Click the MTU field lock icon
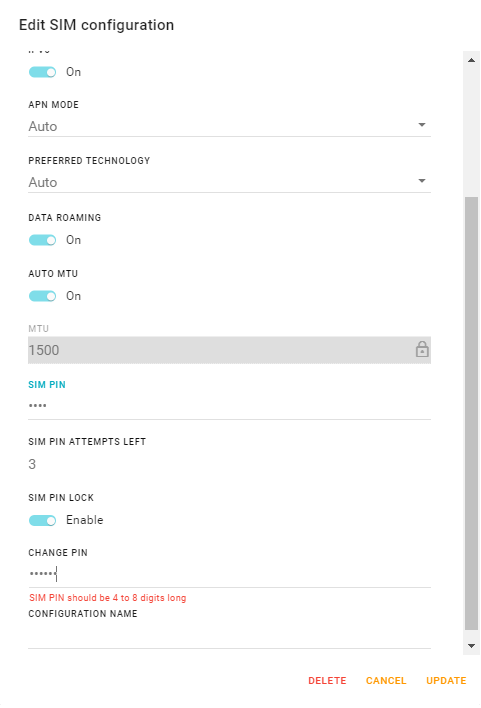 422,349
